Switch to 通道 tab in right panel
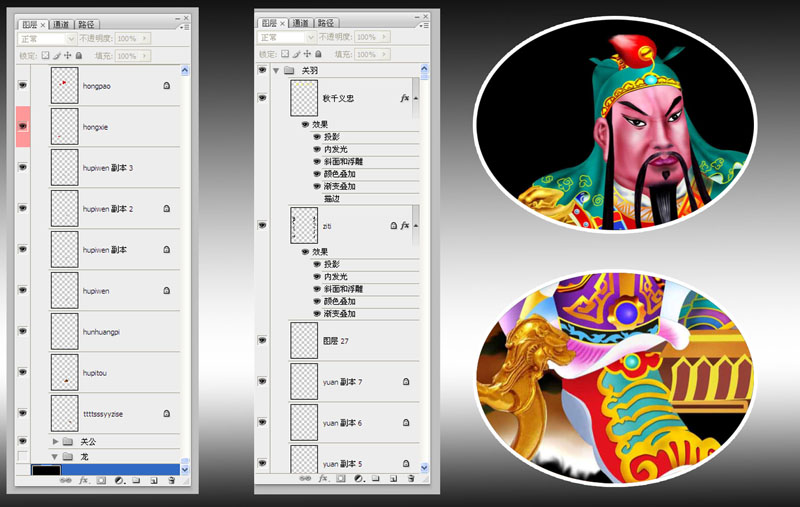 (301, 23)
